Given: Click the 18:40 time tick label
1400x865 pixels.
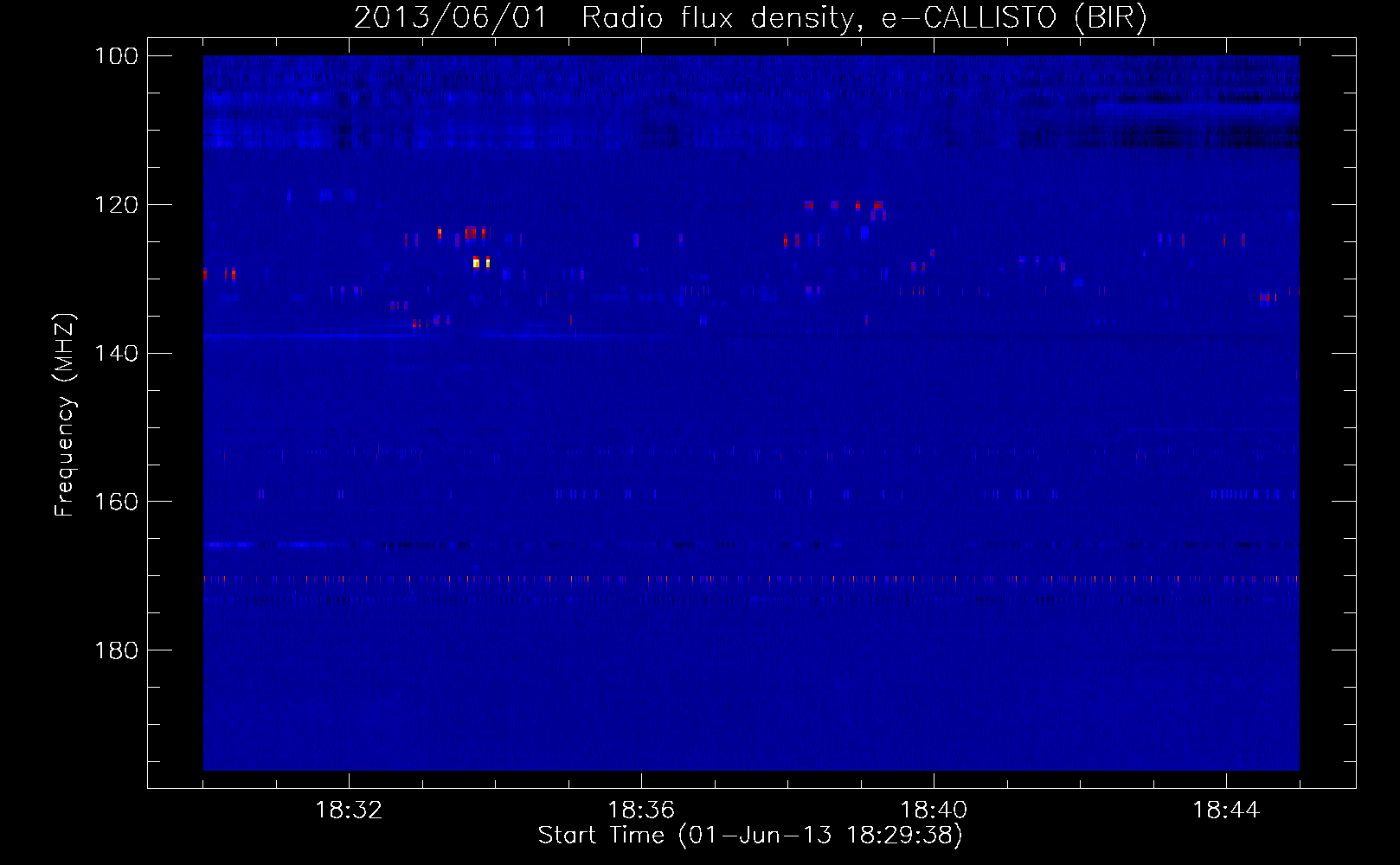Looking at the screenshot, I should click(934, 811).
